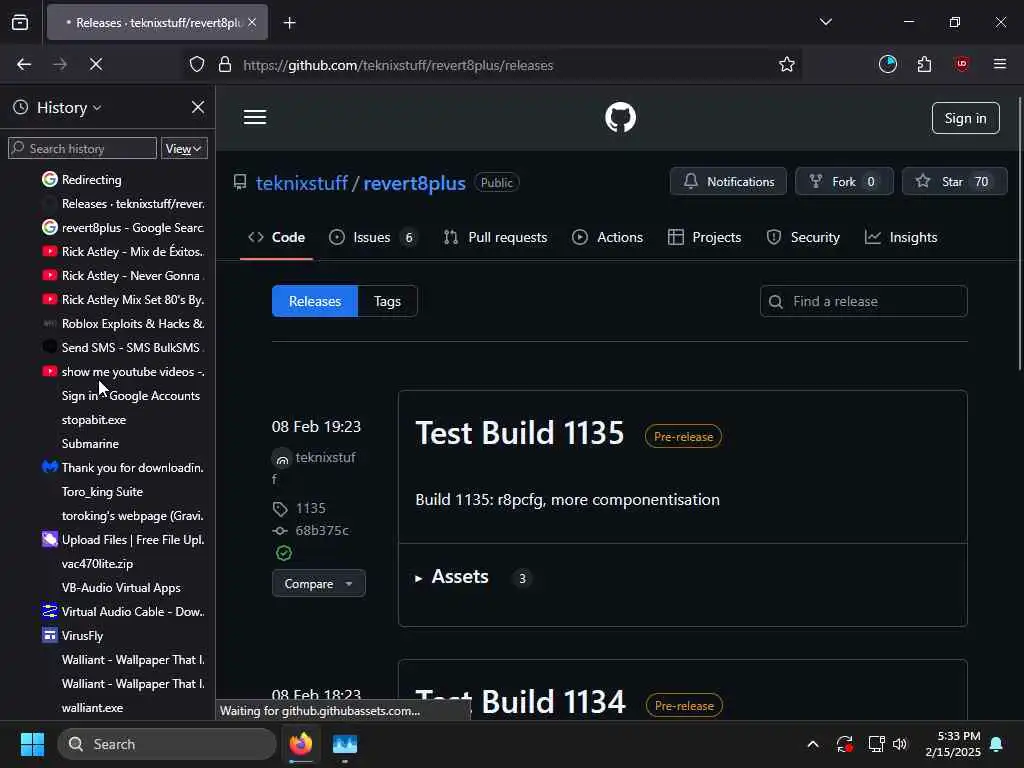Screen dimensions: 1024x768
Task: Open revert8plus Google Search history entry
Action: pos(123,227)
